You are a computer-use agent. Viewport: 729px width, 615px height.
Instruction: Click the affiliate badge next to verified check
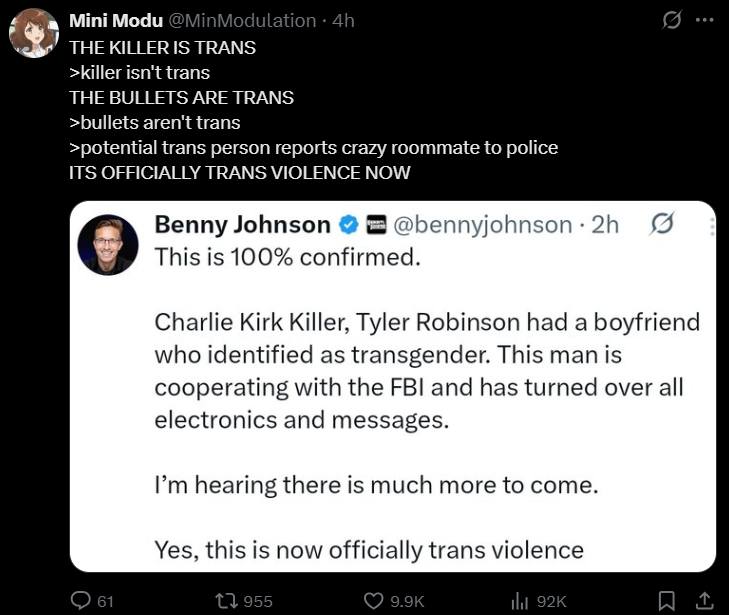[376, 225]
